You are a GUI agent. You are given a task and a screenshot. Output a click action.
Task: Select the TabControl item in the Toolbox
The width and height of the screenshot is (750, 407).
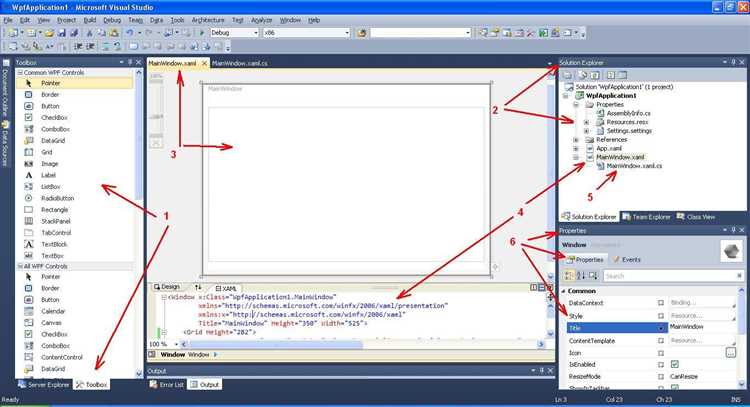(75, 232)
